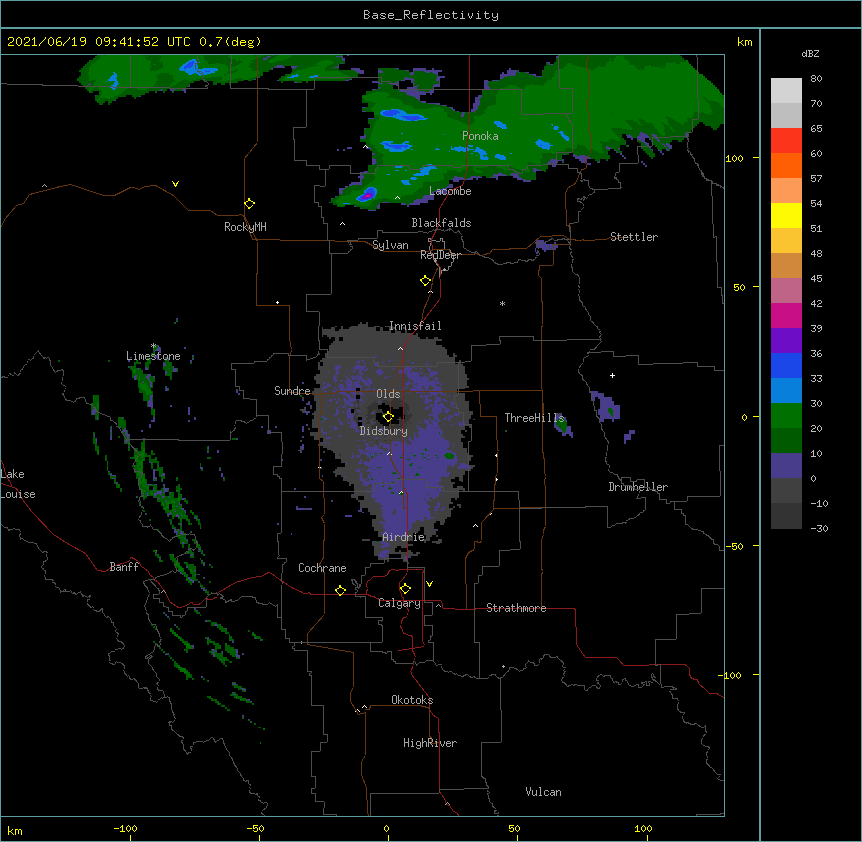Click the white asterisk marker east of Innisfail
Image resolution: width=862 pixels, height=842 pixels.
pyautogui.click(x=502, y=303)
